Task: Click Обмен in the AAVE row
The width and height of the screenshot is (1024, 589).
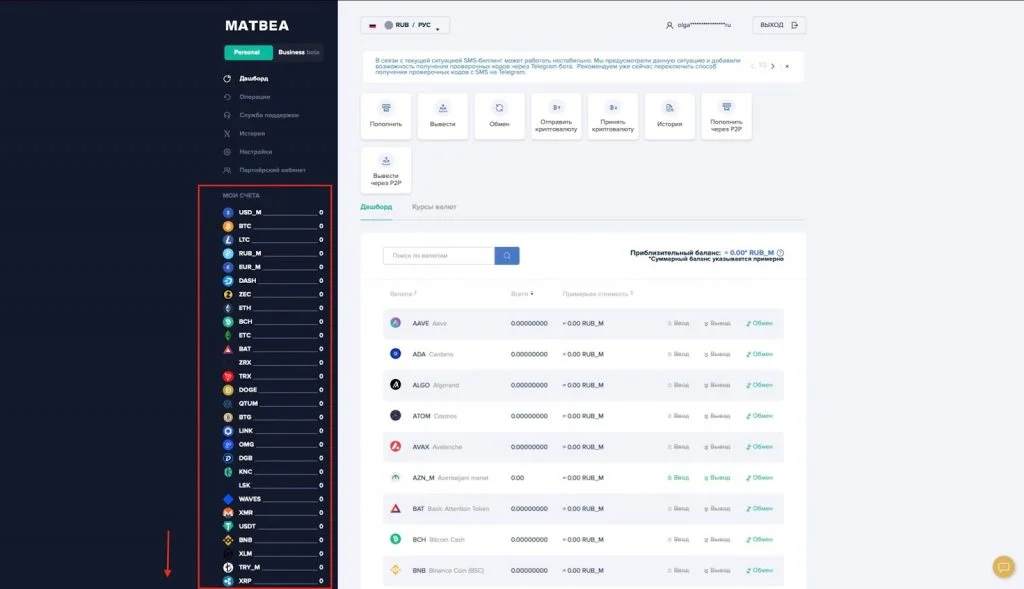Action: (x=760, y=323)
